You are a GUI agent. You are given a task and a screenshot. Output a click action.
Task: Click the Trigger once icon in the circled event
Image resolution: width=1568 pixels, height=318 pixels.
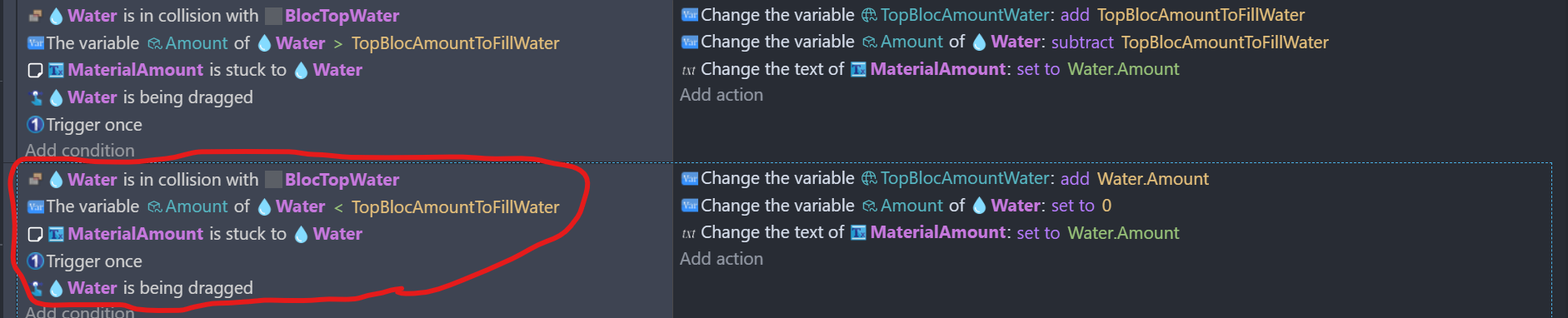[35, 261]
